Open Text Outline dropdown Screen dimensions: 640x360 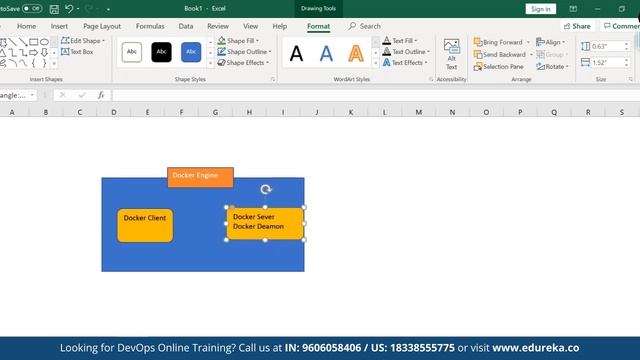[406, 52]
